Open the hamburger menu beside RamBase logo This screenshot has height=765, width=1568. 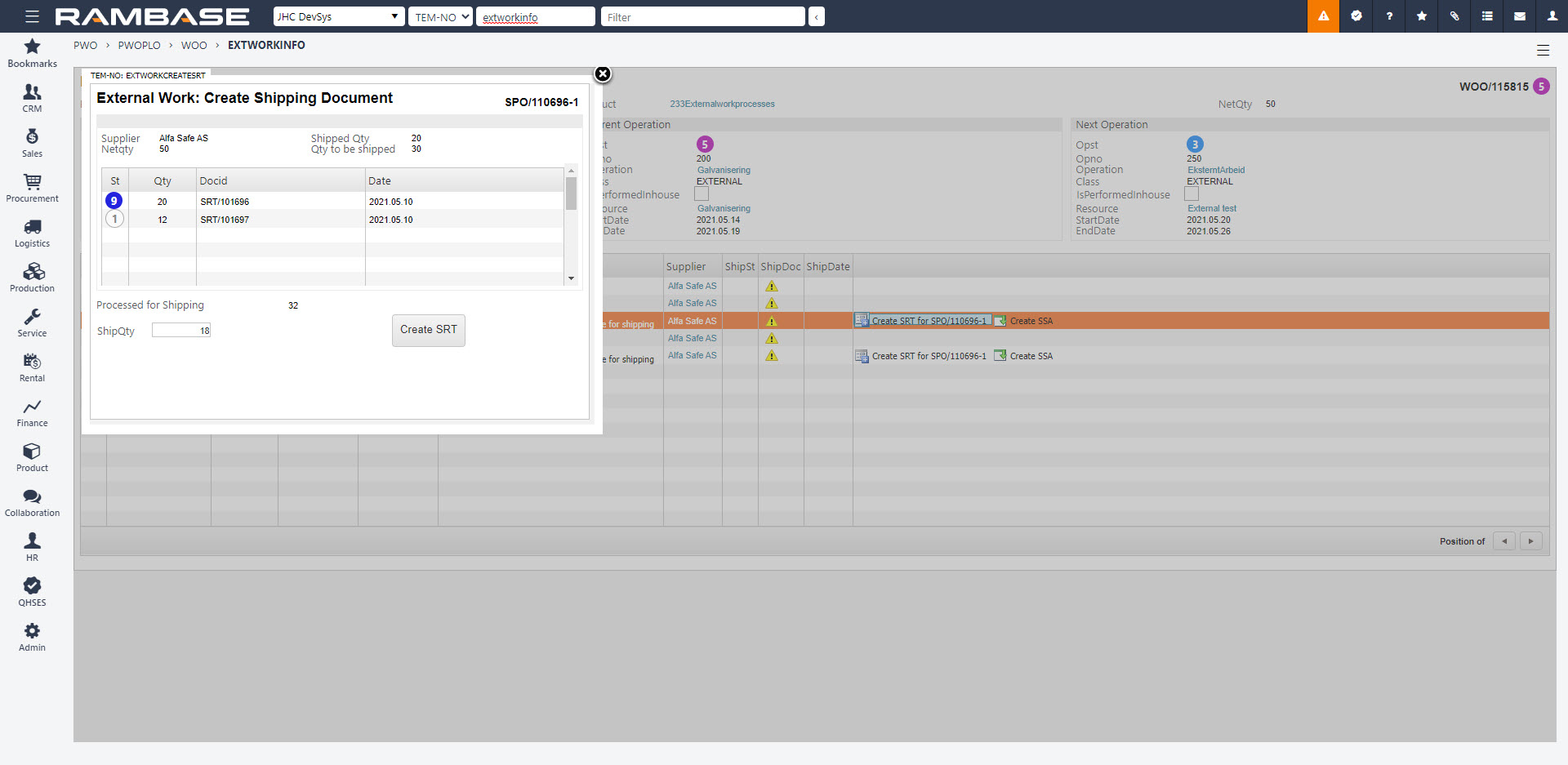(32, 16)
